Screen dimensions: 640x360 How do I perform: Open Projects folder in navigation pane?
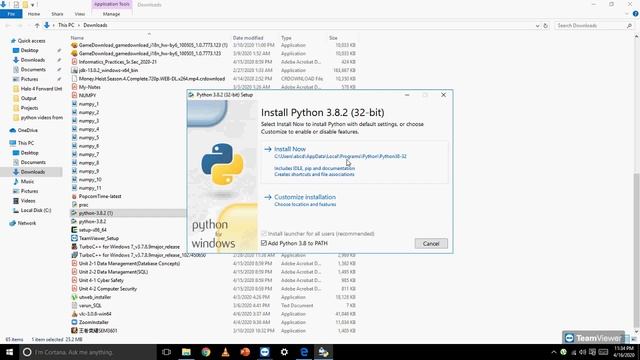tap(29, 108)
